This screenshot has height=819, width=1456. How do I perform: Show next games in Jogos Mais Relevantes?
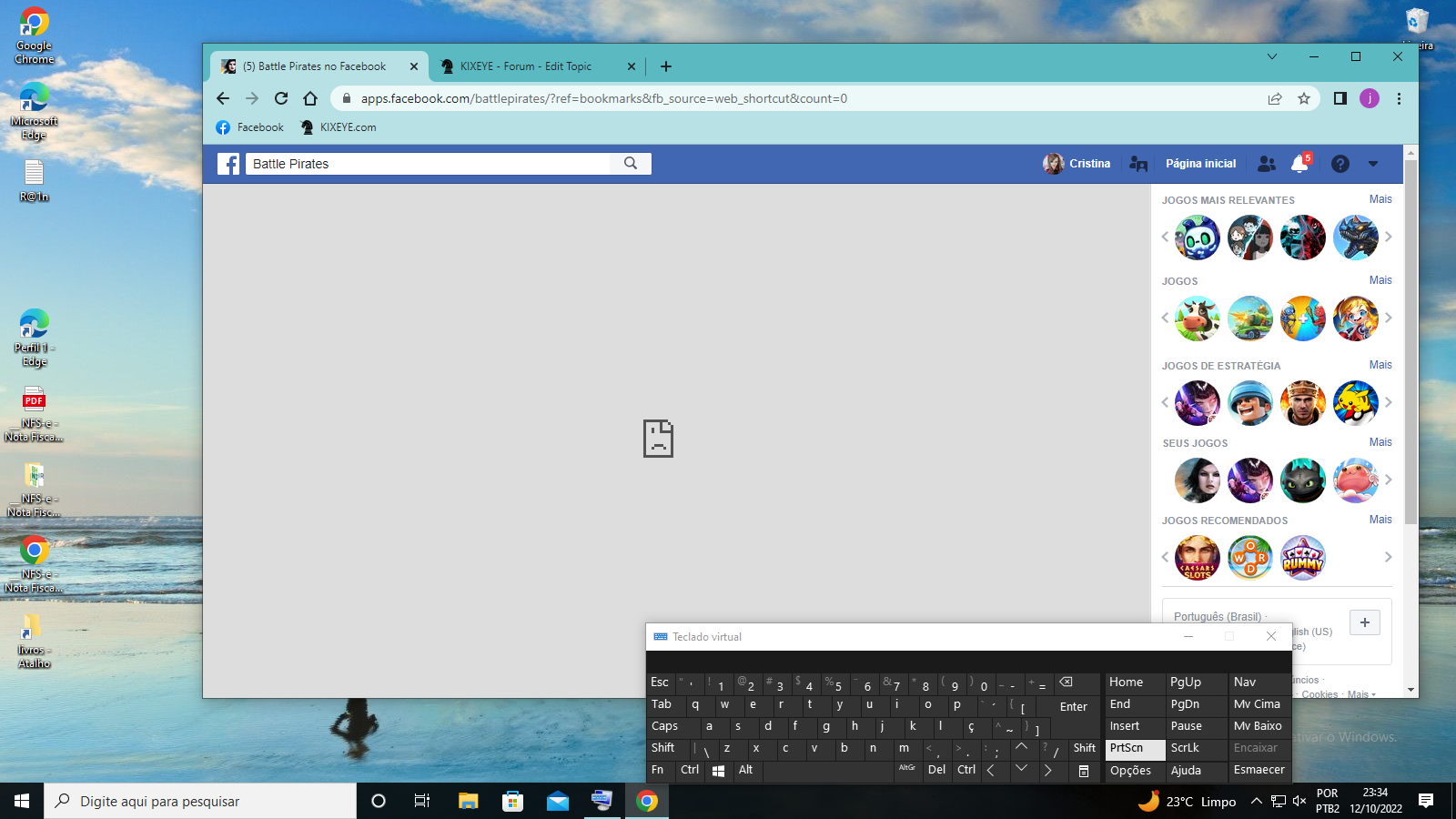[1389, 237]
